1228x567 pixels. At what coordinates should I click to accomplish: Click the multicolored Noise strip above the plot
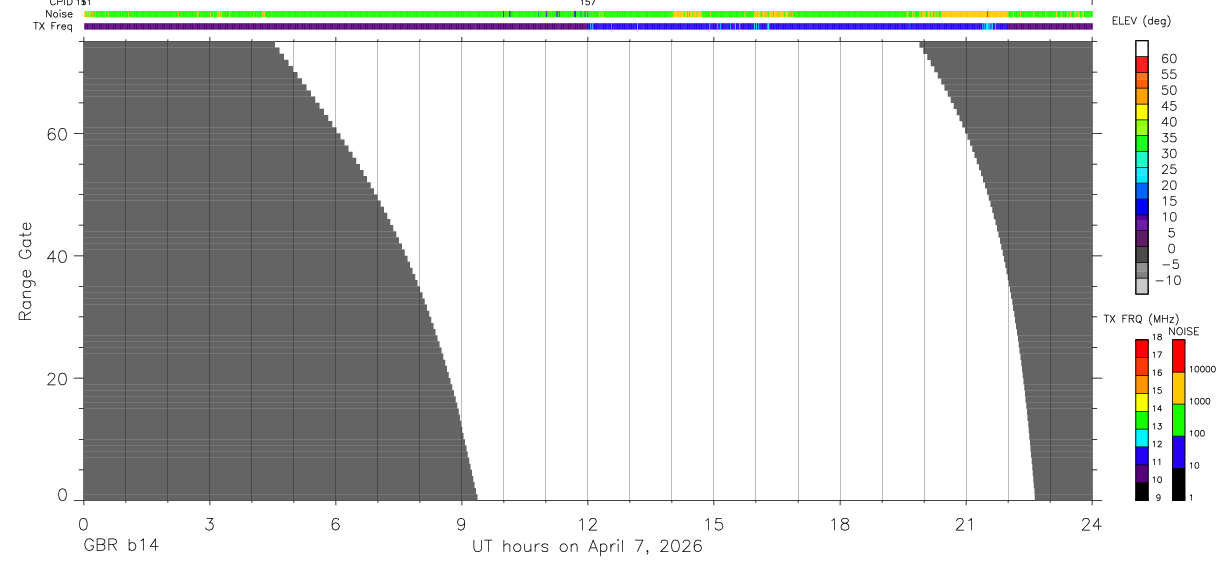tap(588, 14)
